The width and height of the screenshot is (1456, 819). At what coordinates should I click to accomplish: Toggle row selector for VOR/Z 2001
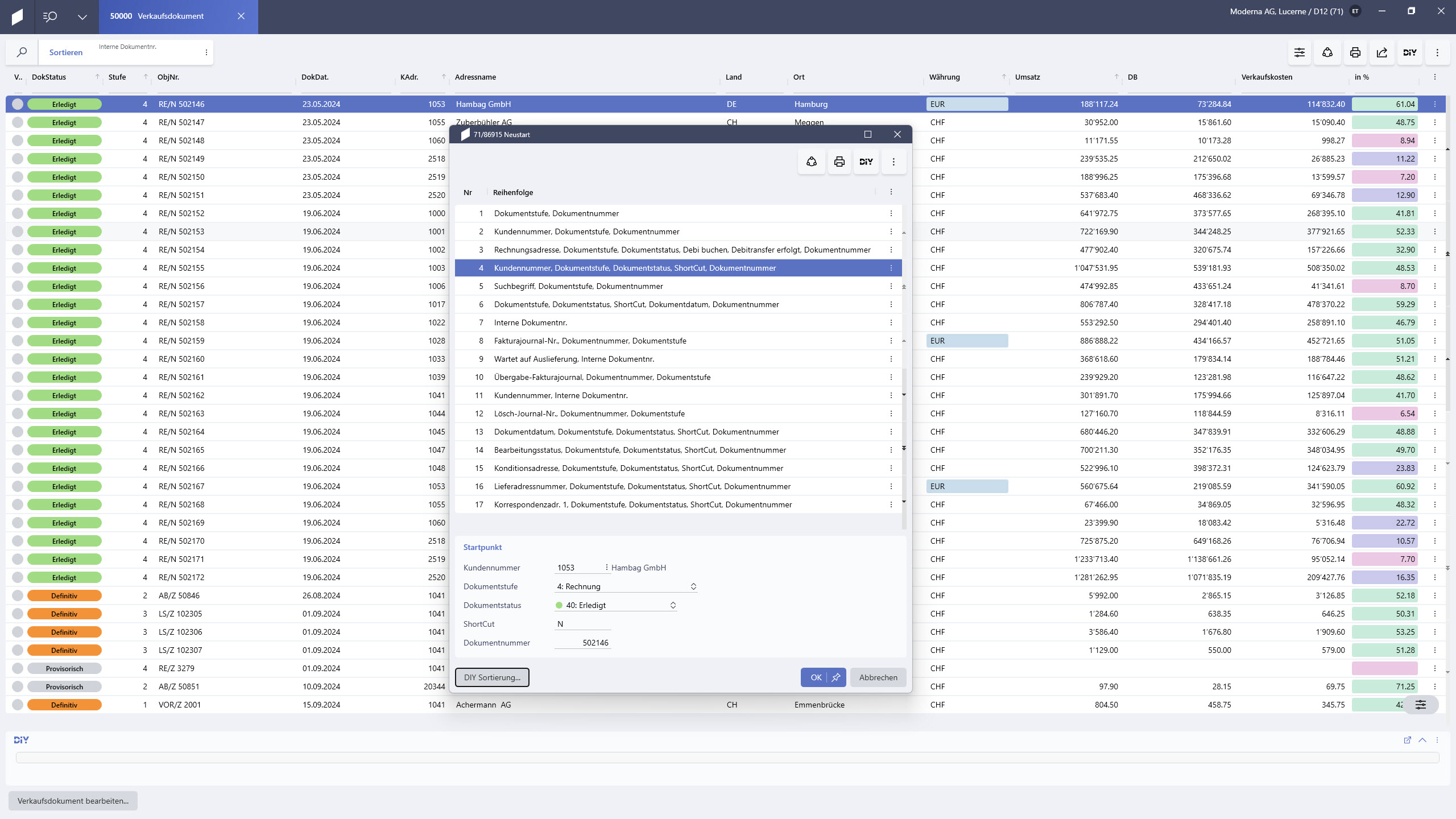18,705
